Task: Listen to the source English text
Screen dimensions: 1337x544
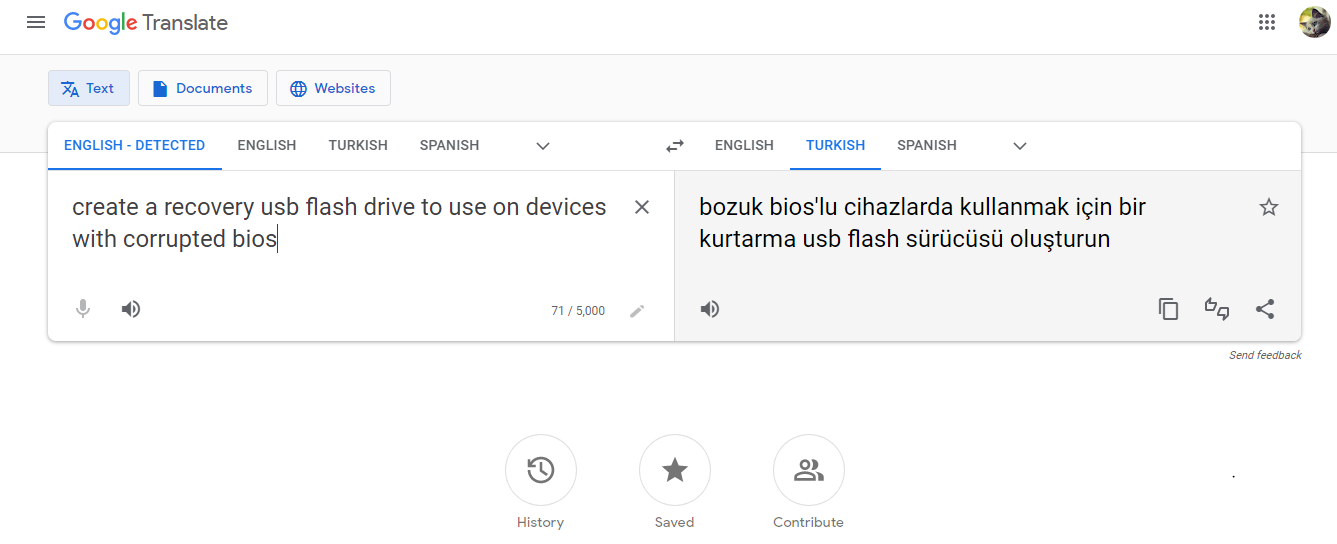Action: [x=131, y=309]
